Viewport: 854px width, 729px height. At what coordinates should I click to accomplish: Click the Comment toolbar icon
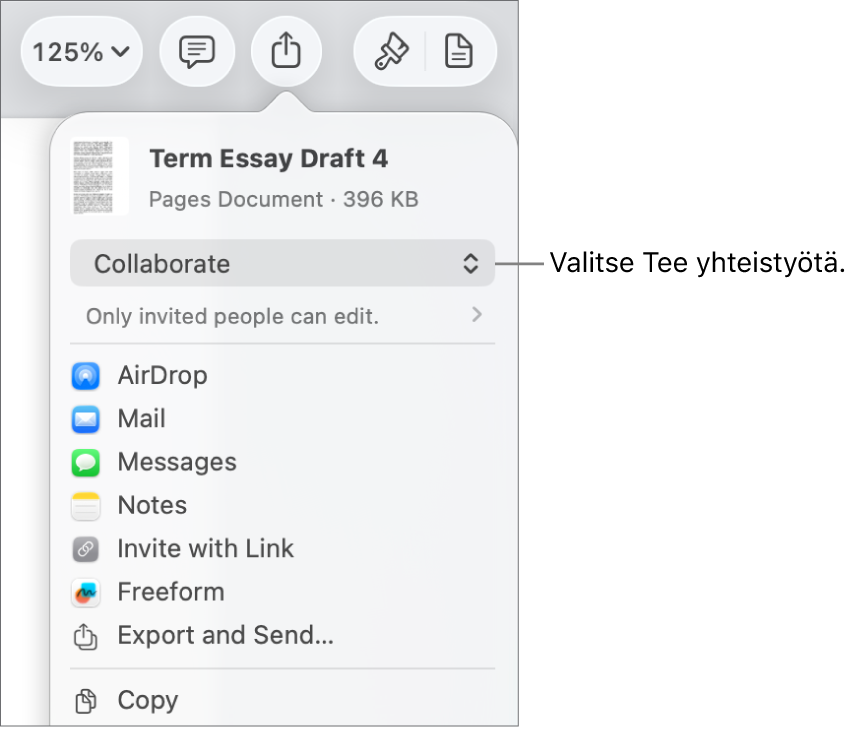(197, 52)
